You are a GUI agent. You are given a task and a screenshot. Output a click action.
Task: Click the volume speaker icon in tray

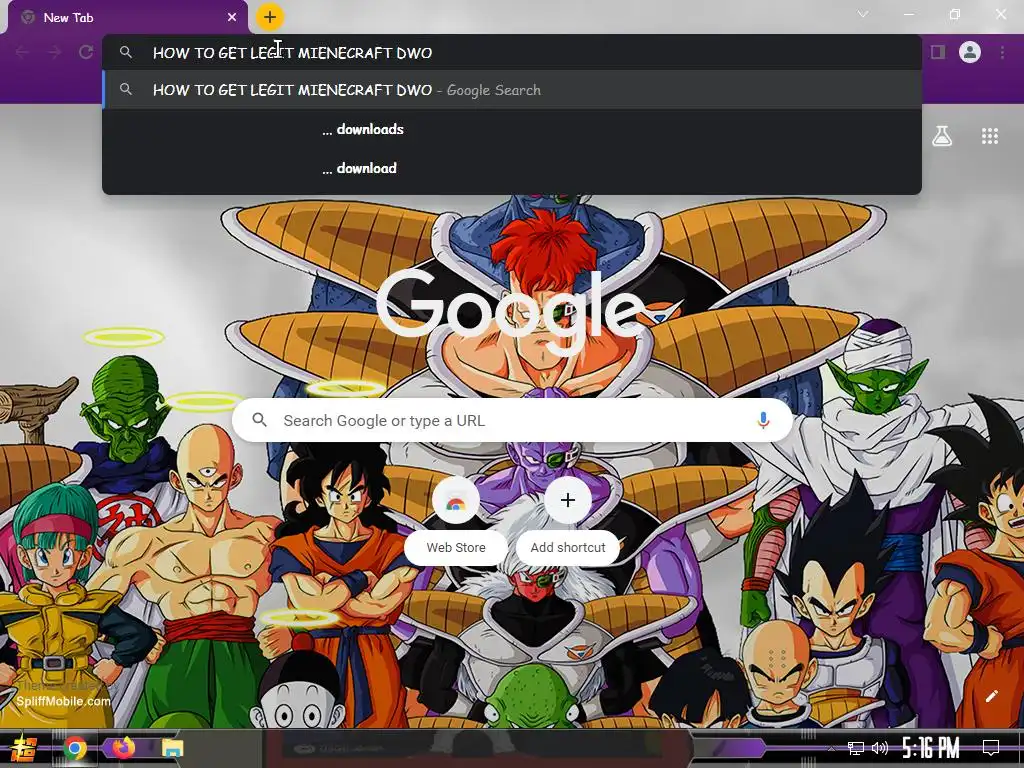point(880,748)
